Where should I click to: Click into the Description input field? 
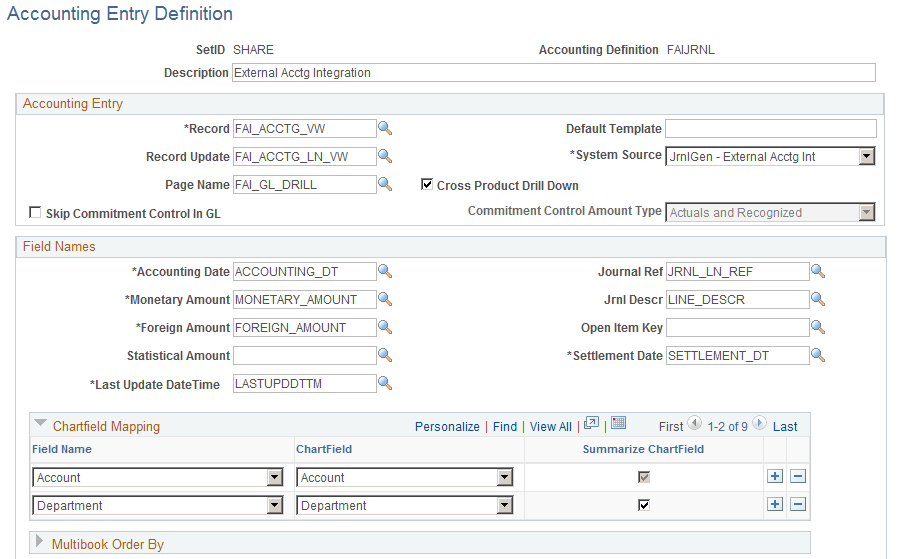pos(554,72)
